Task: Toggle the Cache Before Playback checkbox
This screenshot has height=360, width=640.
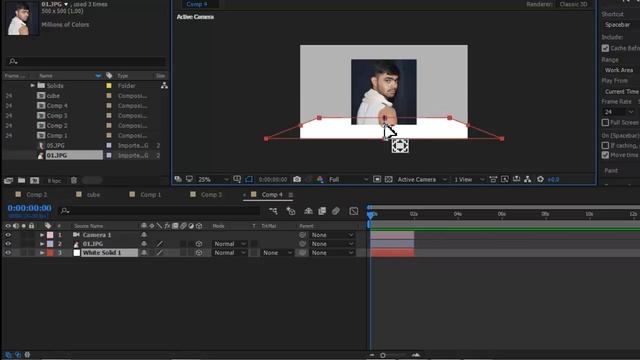Action: [605, 48]
